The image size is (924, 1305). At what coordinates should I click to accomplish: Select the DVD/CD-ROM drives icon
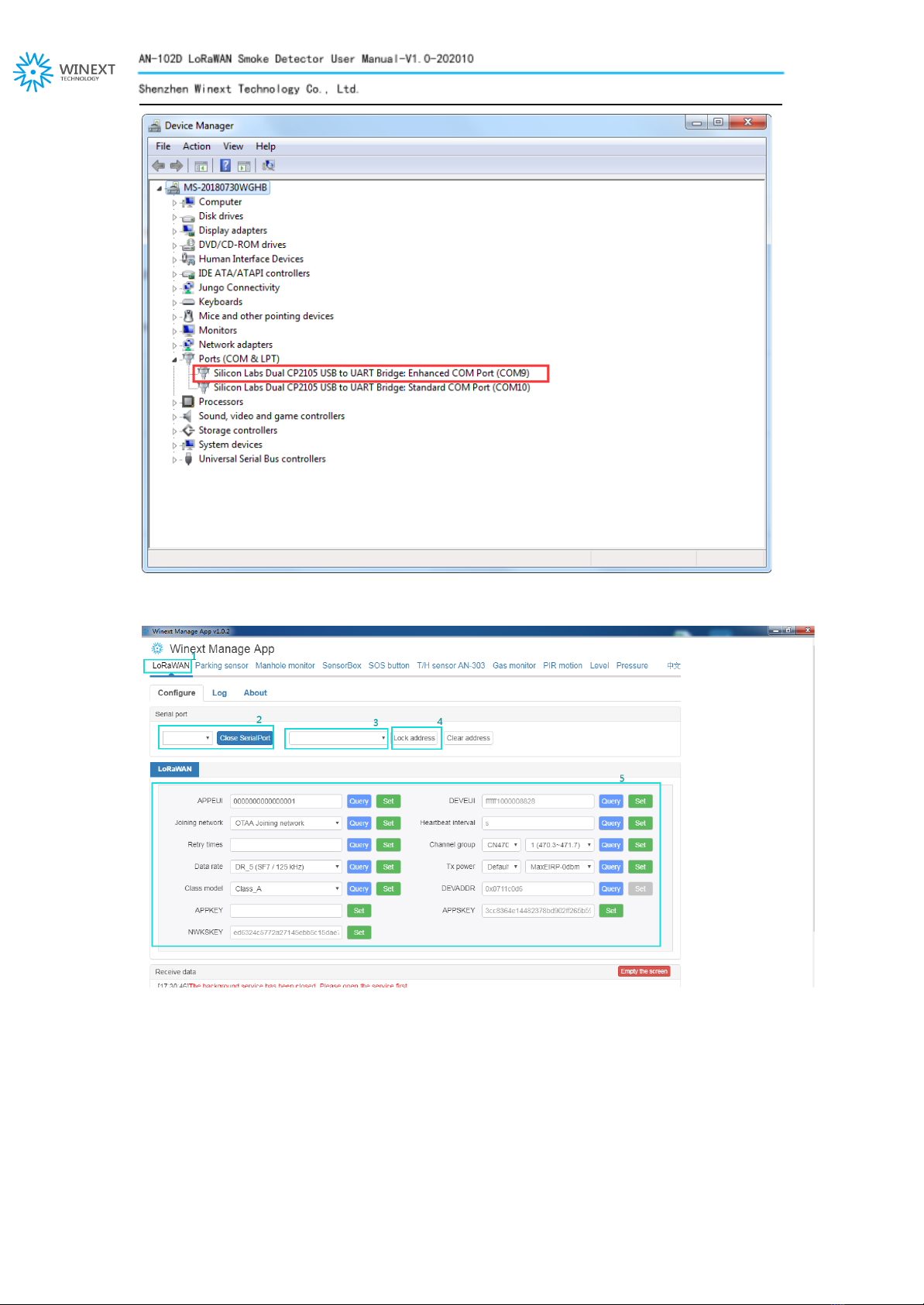(x=188, y=245)
